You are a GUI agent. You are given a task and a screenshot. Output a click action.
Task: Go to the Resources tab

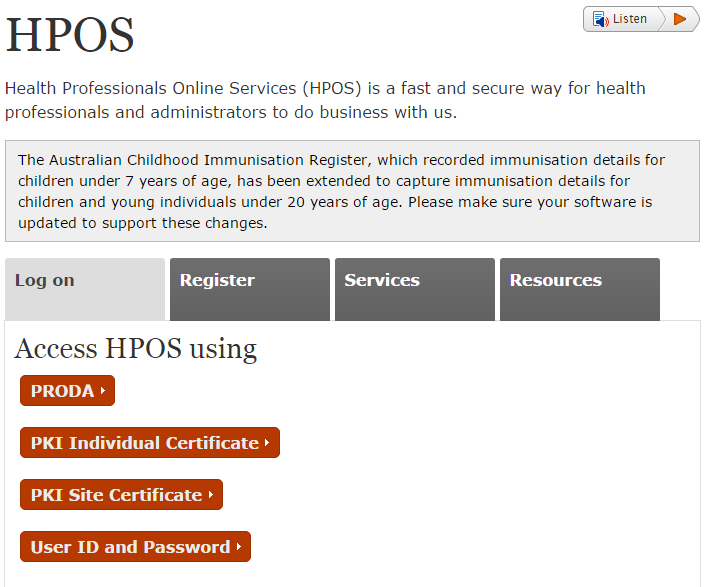580,289
